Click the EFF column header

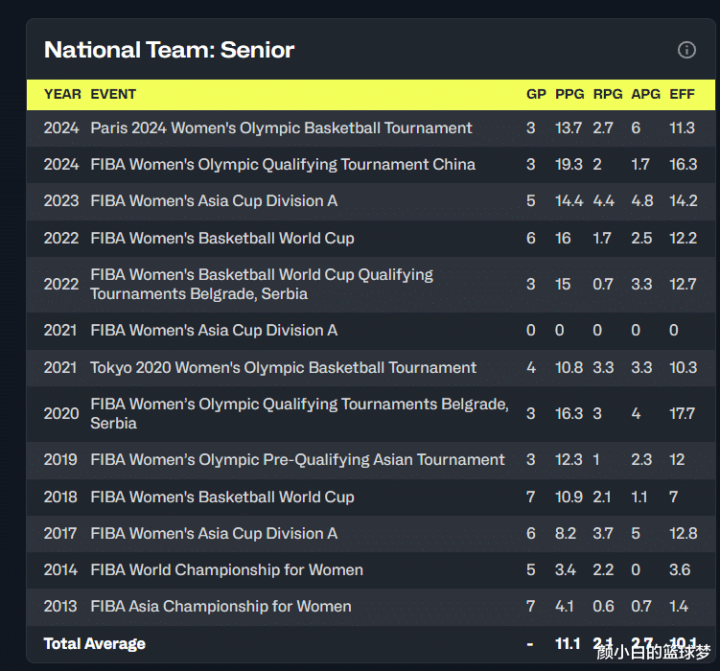pyautogui.click(x=682, y=94)
